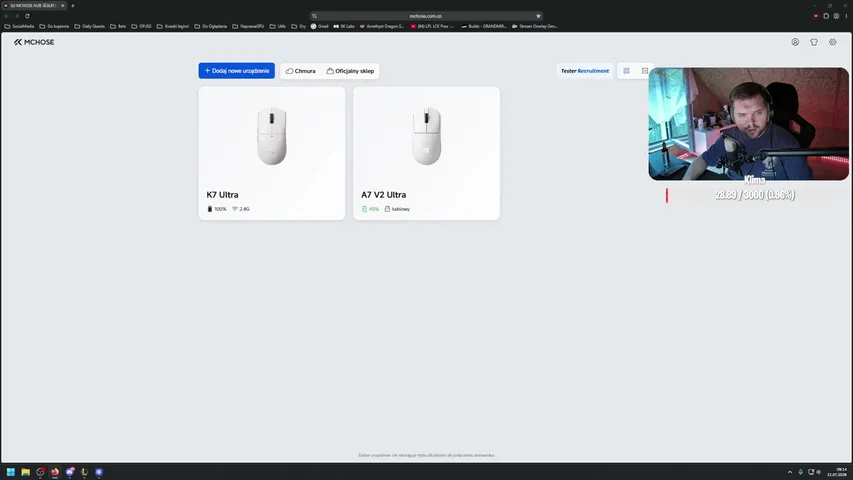This screenshot has height=480, width=853.
Task: Open the LPL LCK bookmark
Action: click(x=432, y=26)
